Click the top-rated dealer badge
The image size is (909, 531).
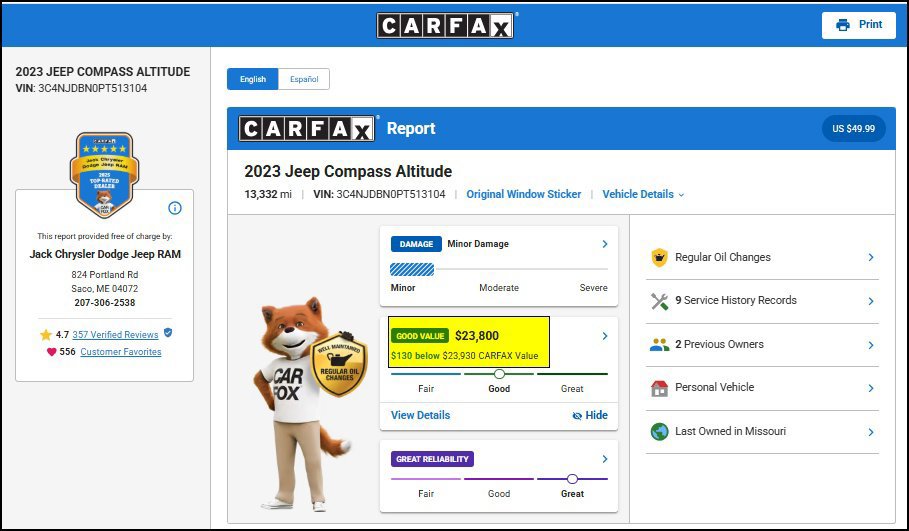104,174
